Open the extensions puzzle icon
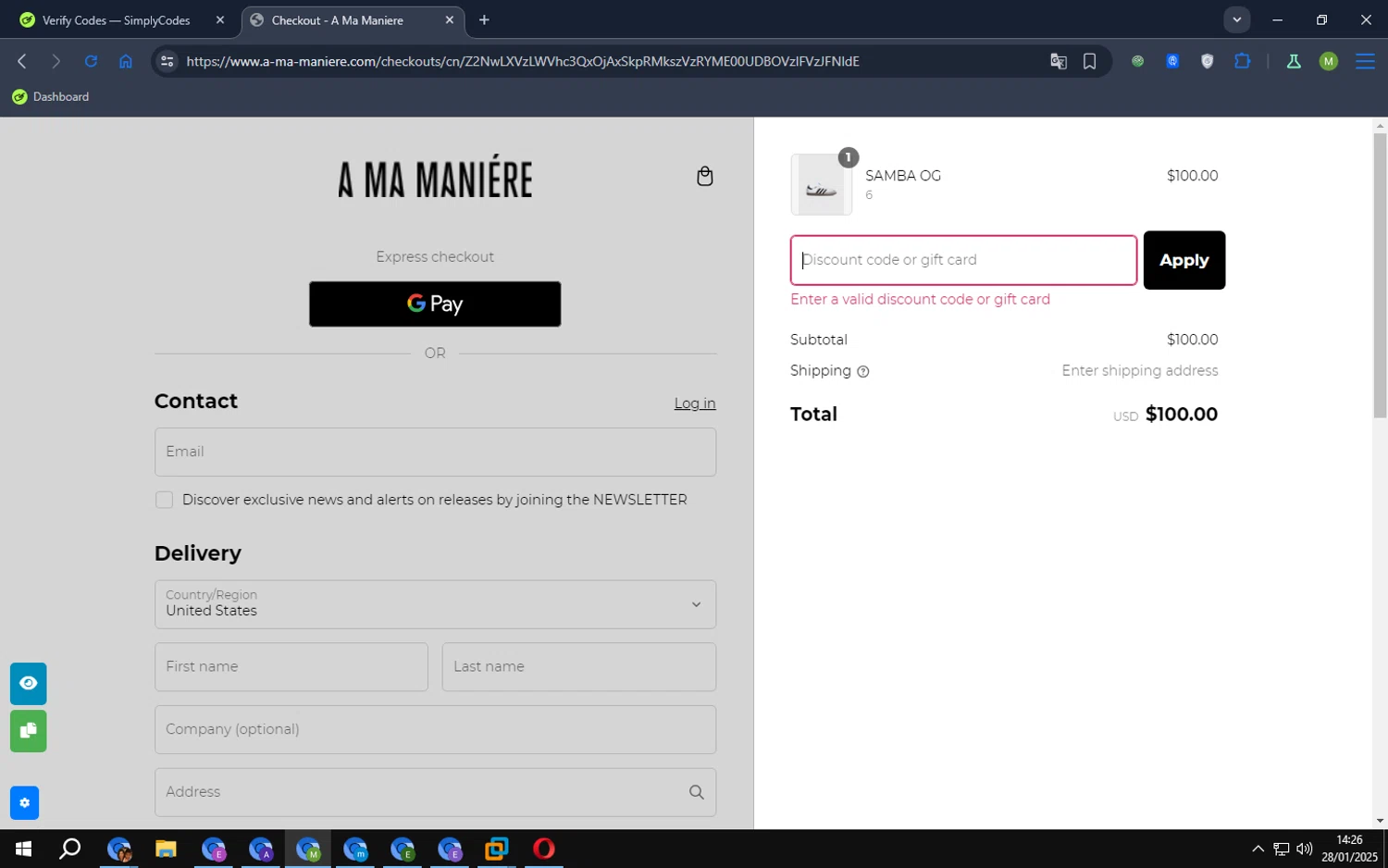Image resolution: width=1388 pixels, height=868 pixels. click(x=1242, y=61)
